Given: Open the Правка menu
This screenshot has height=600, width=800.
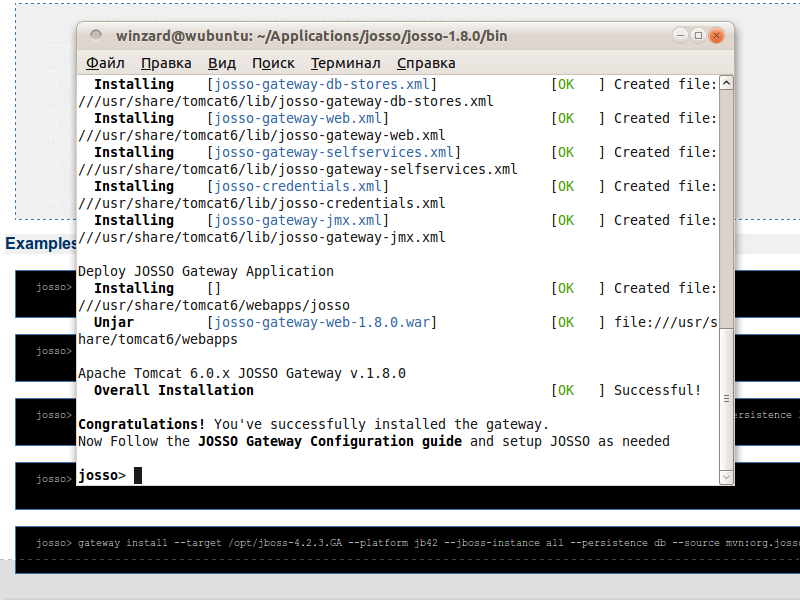Looking at the screenshot, I should [166, 63].
